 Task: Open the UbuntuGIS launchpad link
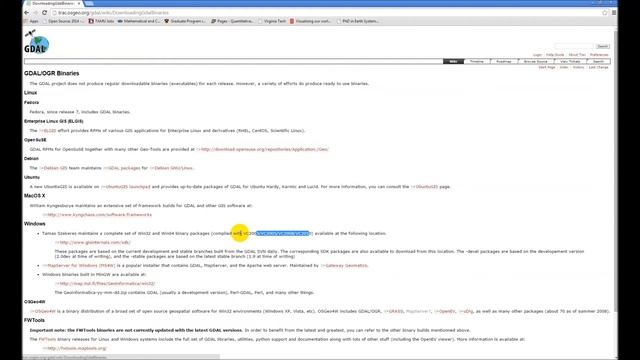(x=126, y=187)
